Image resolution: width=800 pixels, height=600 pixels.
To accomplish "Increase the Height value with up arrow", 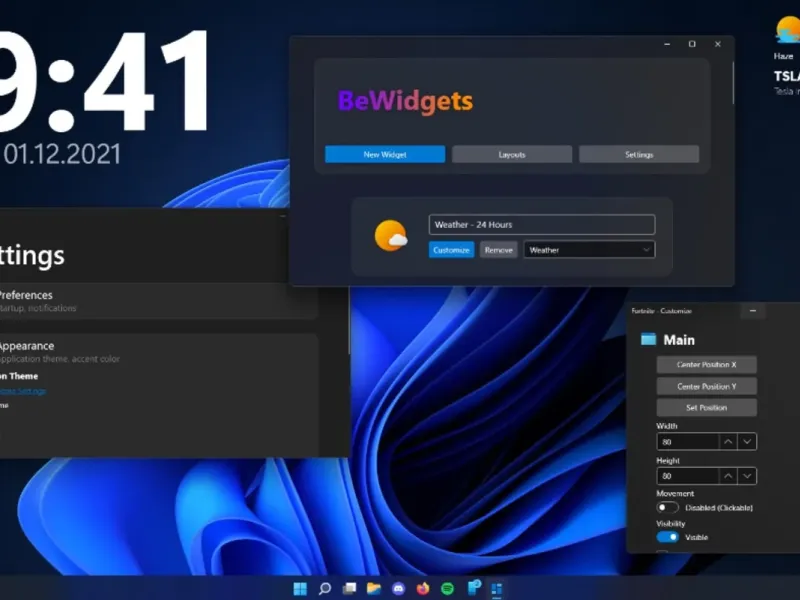I will [x=728, y=476].
